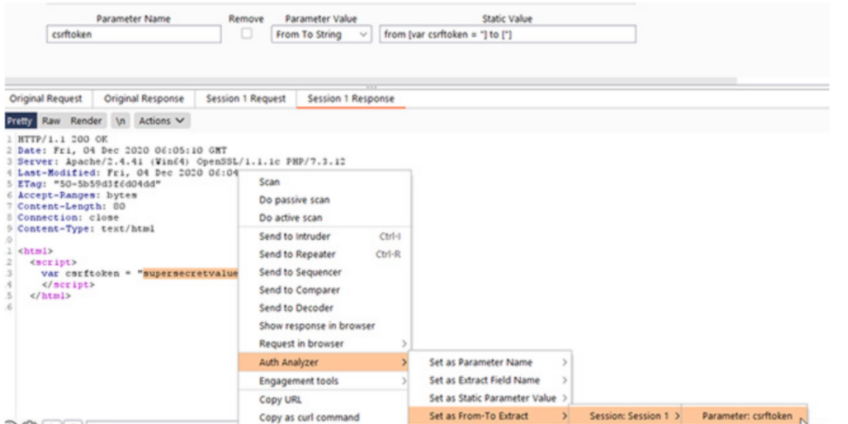The width and height of the screenshot is (848, 424).
Task: Toggle the Remove checkbox
Action: (246, 34)
